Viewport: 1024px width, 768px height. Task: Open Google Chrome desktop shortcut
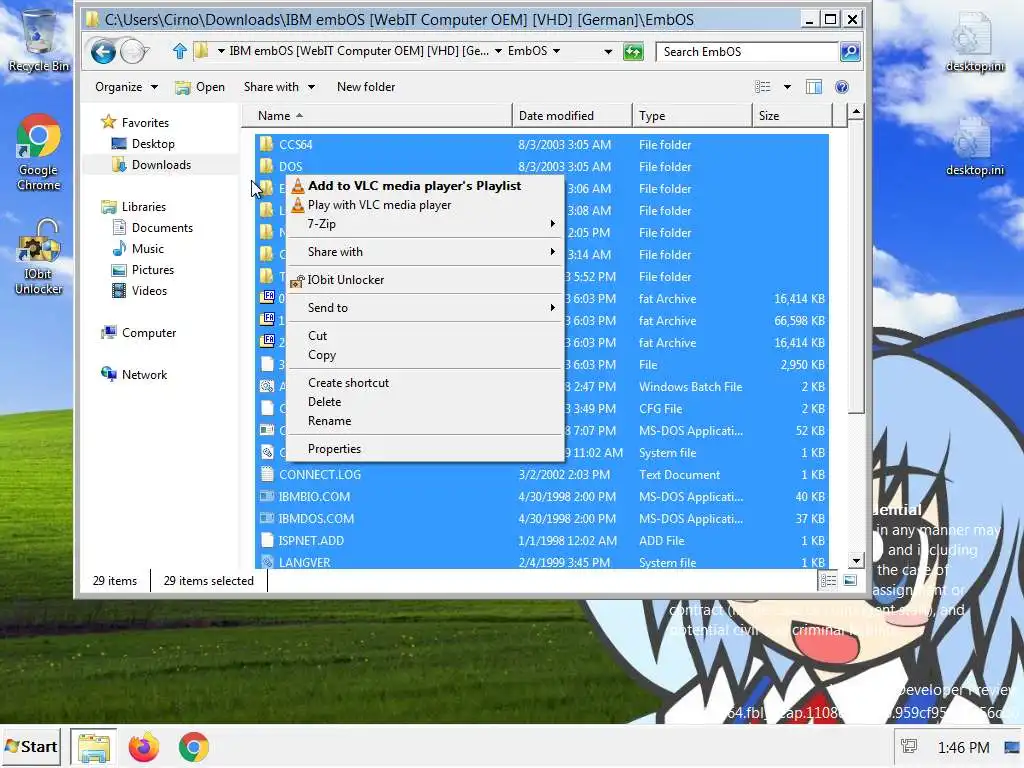click(x=39, y=153)
